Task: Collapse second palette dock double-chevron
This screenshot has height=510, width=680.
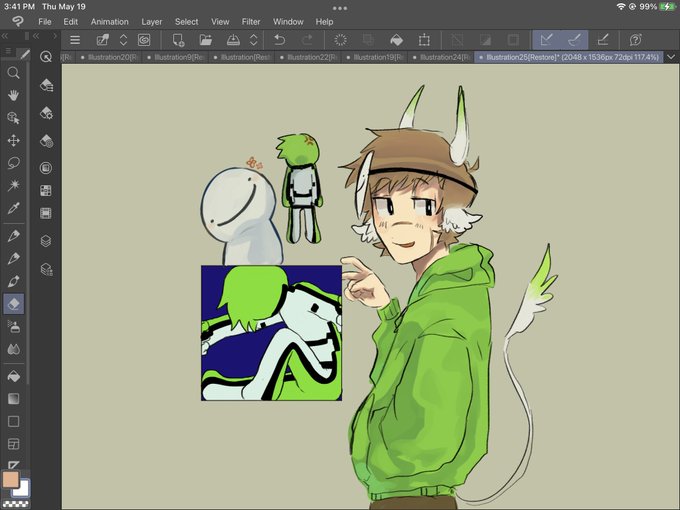Action: point(36,36)
